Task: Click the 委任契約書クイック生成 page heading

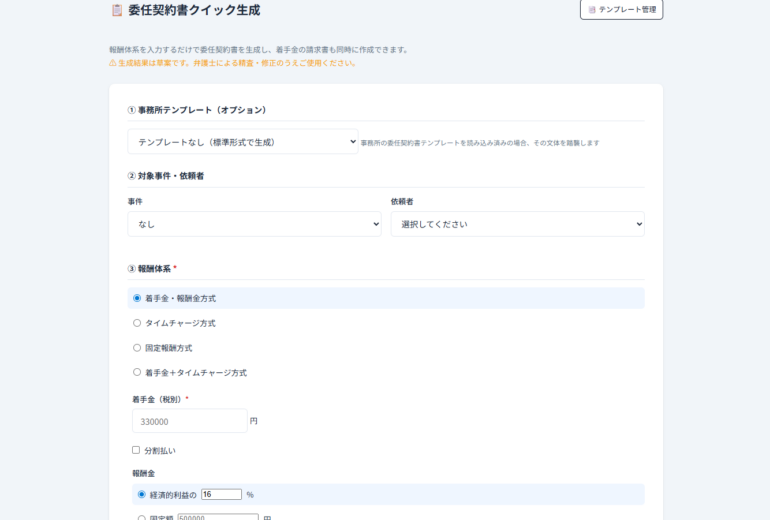Action: pyautogui.click(x=193, y=10)
